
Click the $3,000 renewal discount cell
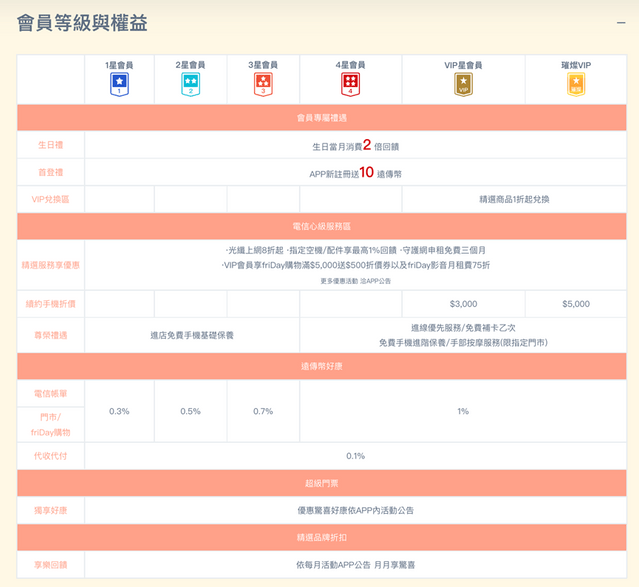[463, 304]
